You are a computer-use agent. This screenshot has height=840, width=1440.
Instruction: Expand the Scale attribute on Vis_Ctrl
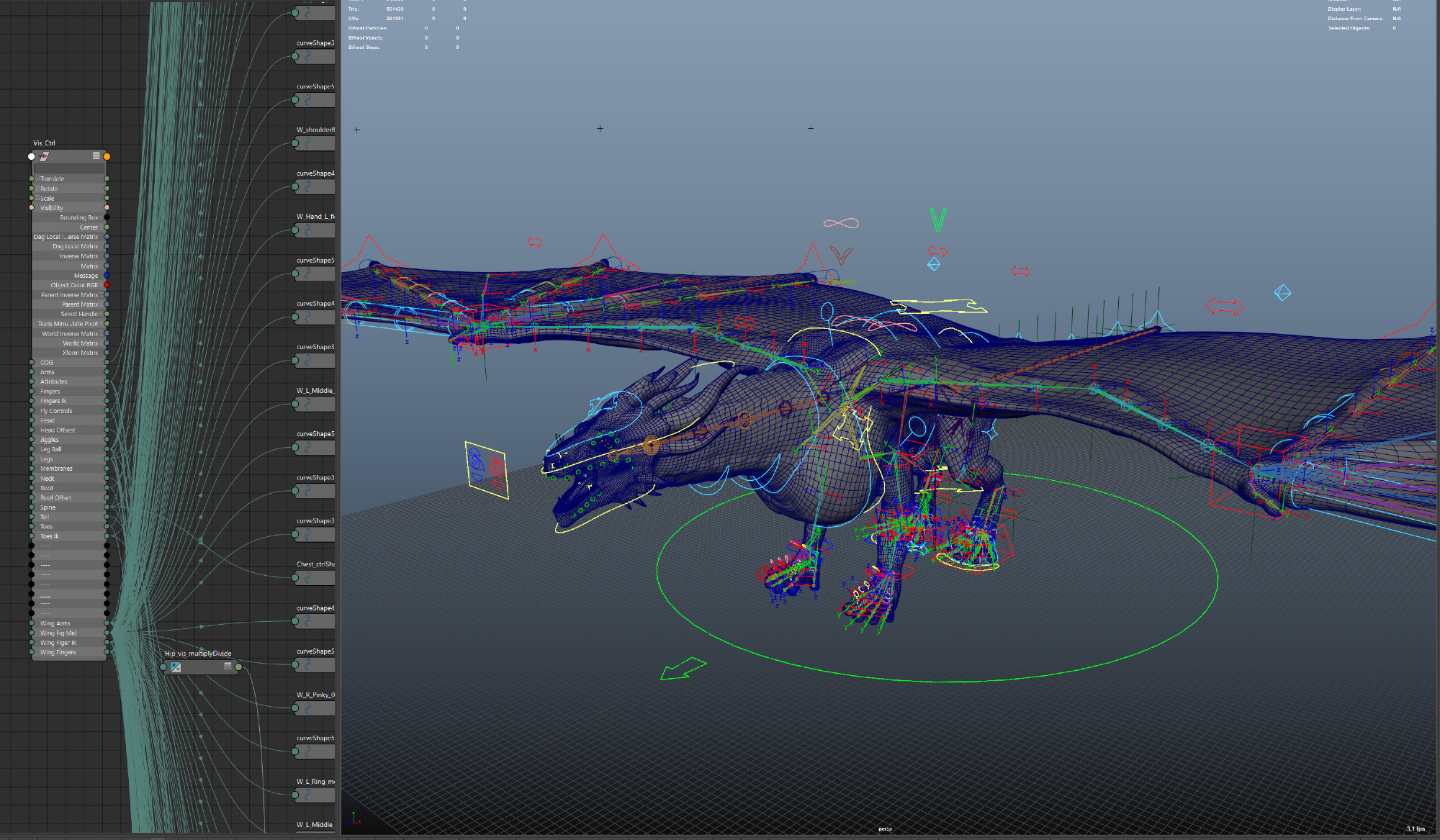pyautogui.click(x=37, y=198)
